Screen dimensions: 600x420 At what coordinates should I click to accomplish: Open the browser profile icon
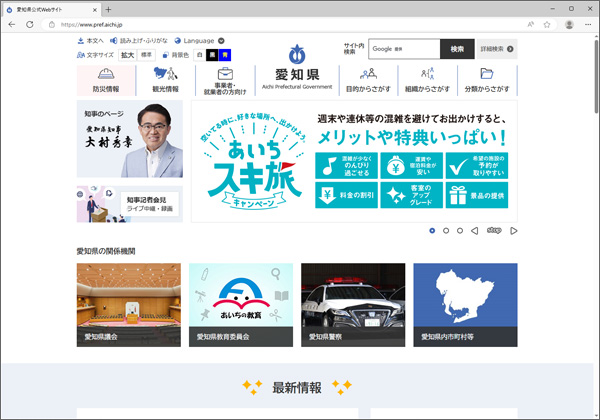(569, 24)
